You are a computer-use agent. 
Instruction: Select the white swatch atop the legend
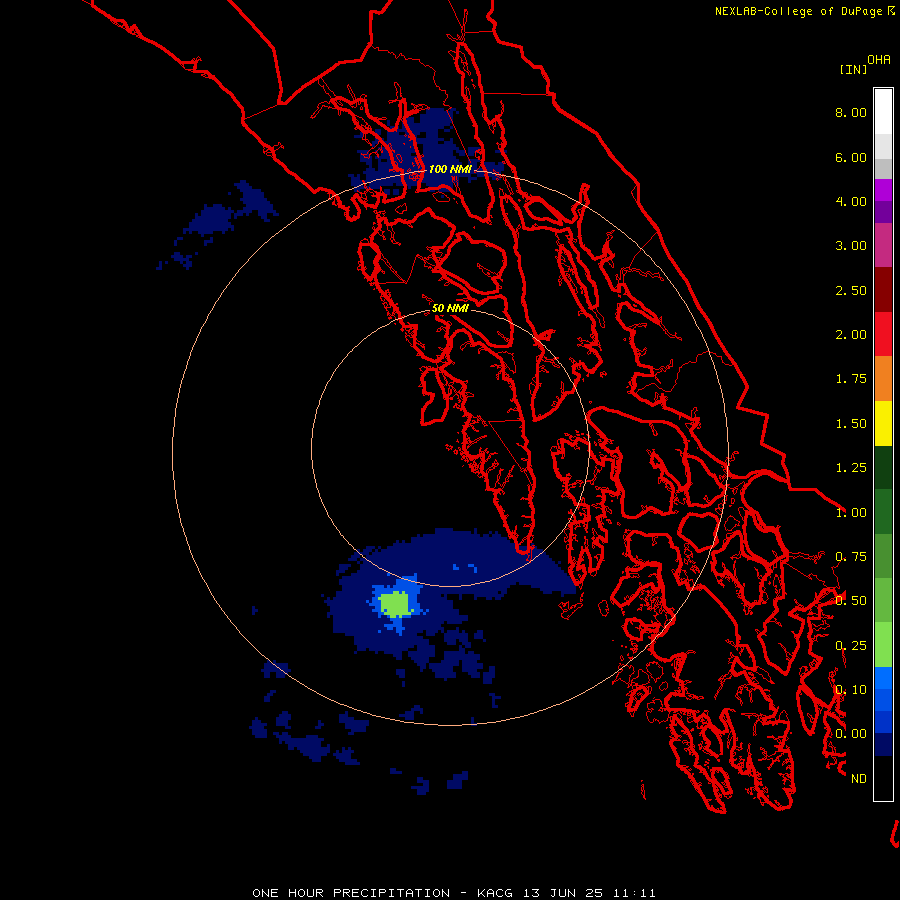883,112
